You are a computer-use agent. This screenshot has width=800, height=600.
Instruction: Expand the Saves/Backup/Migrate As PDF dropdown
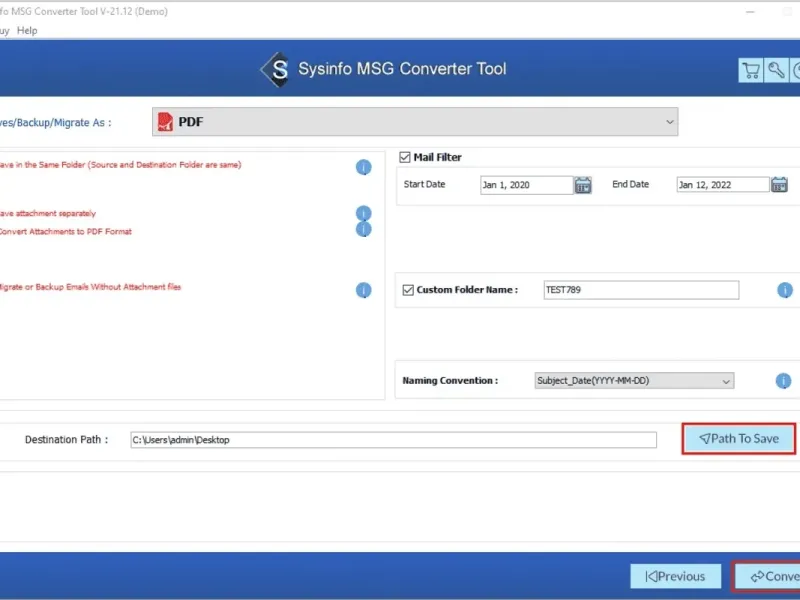point(415,121)
